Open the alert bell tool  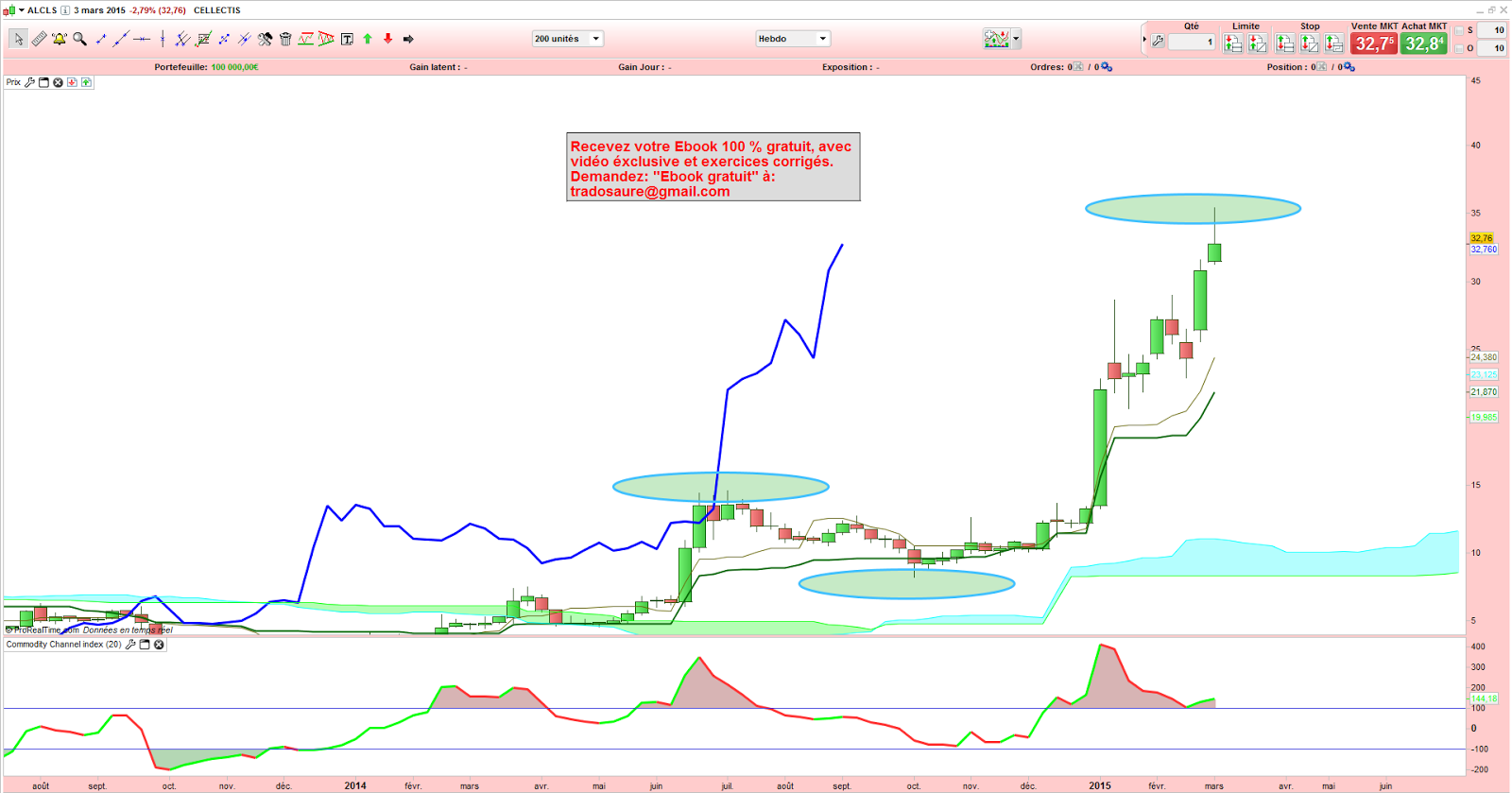(60, 39)
